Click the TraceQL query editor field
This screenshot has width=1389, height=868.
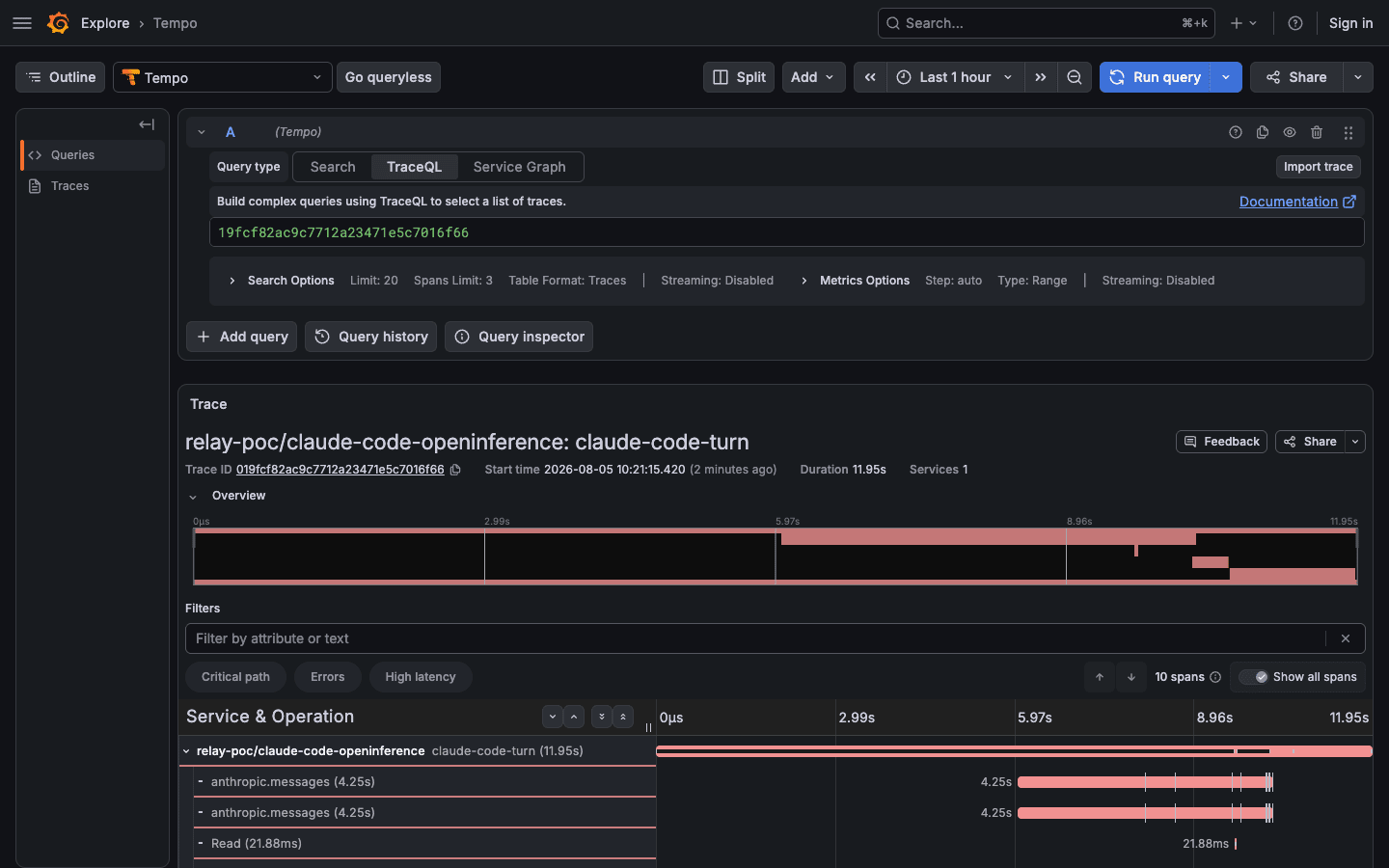click(x=786, y=232)
